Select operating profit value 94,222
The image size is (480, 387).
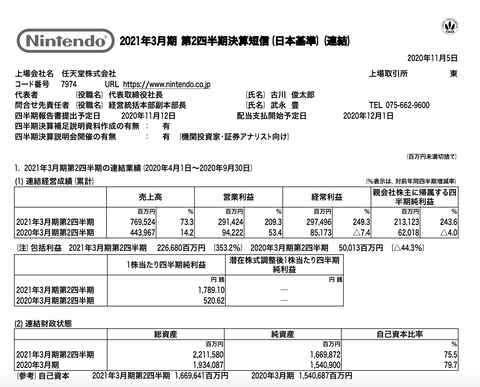(x=233, y=232)
